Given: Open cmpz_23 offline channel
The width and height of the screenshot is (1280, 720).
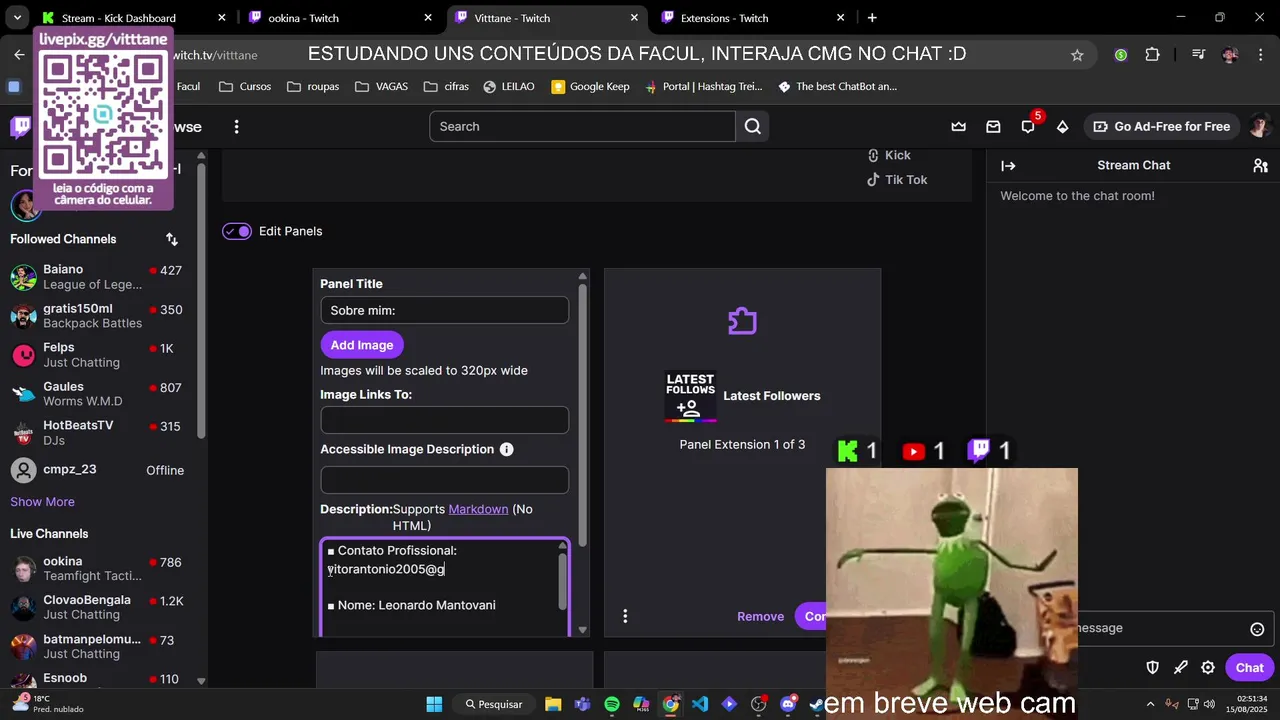Looking at the screenshot, I should click(100, 470).
